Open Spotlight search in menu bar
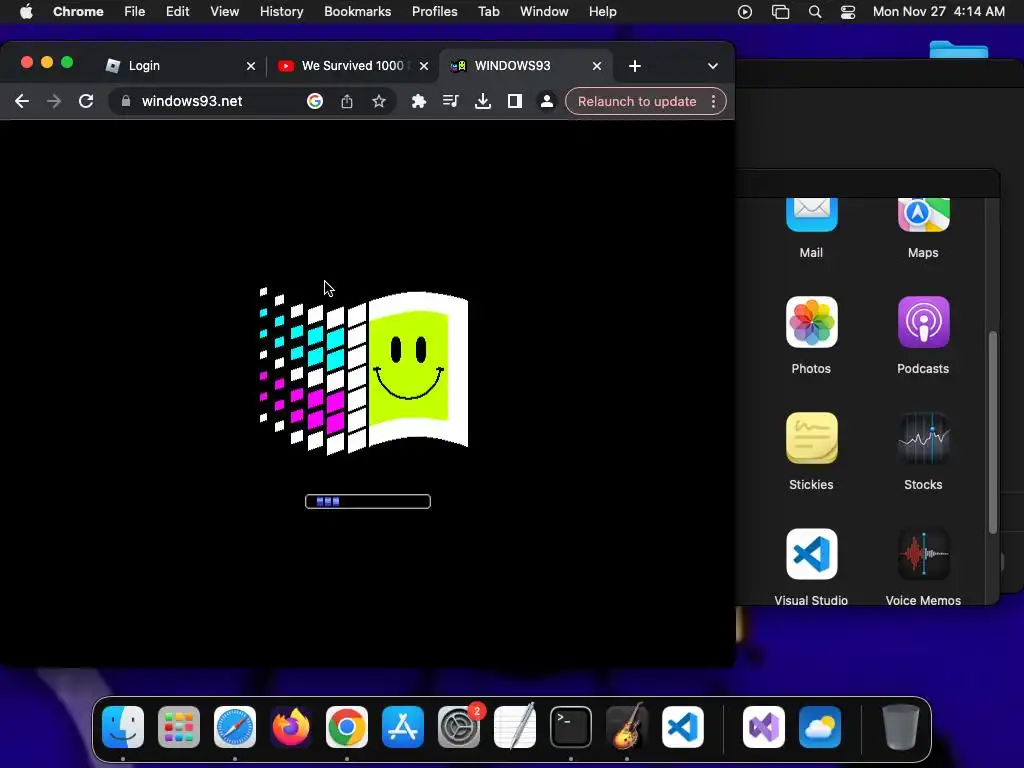1024x768 pixels. 814,11
